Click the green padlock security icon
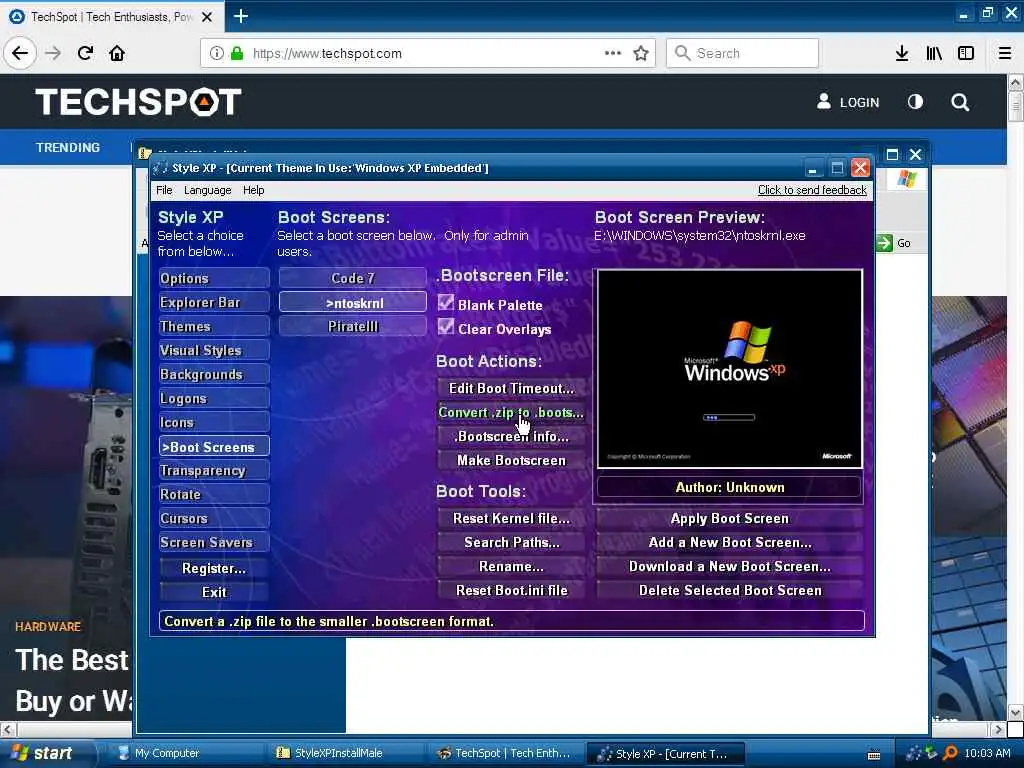This screenshot has width=1024, height=768. [x=237, y=53]
